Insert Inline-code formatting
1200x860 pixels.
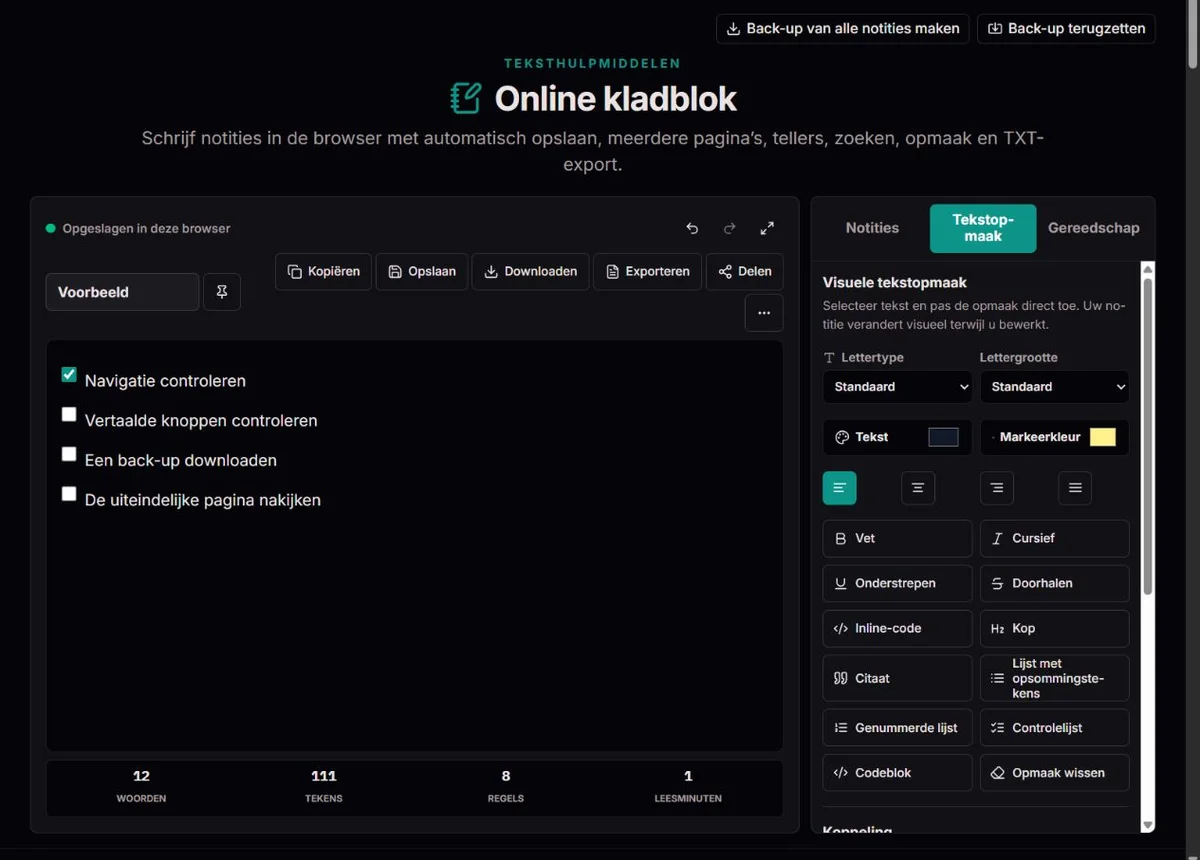897,628
